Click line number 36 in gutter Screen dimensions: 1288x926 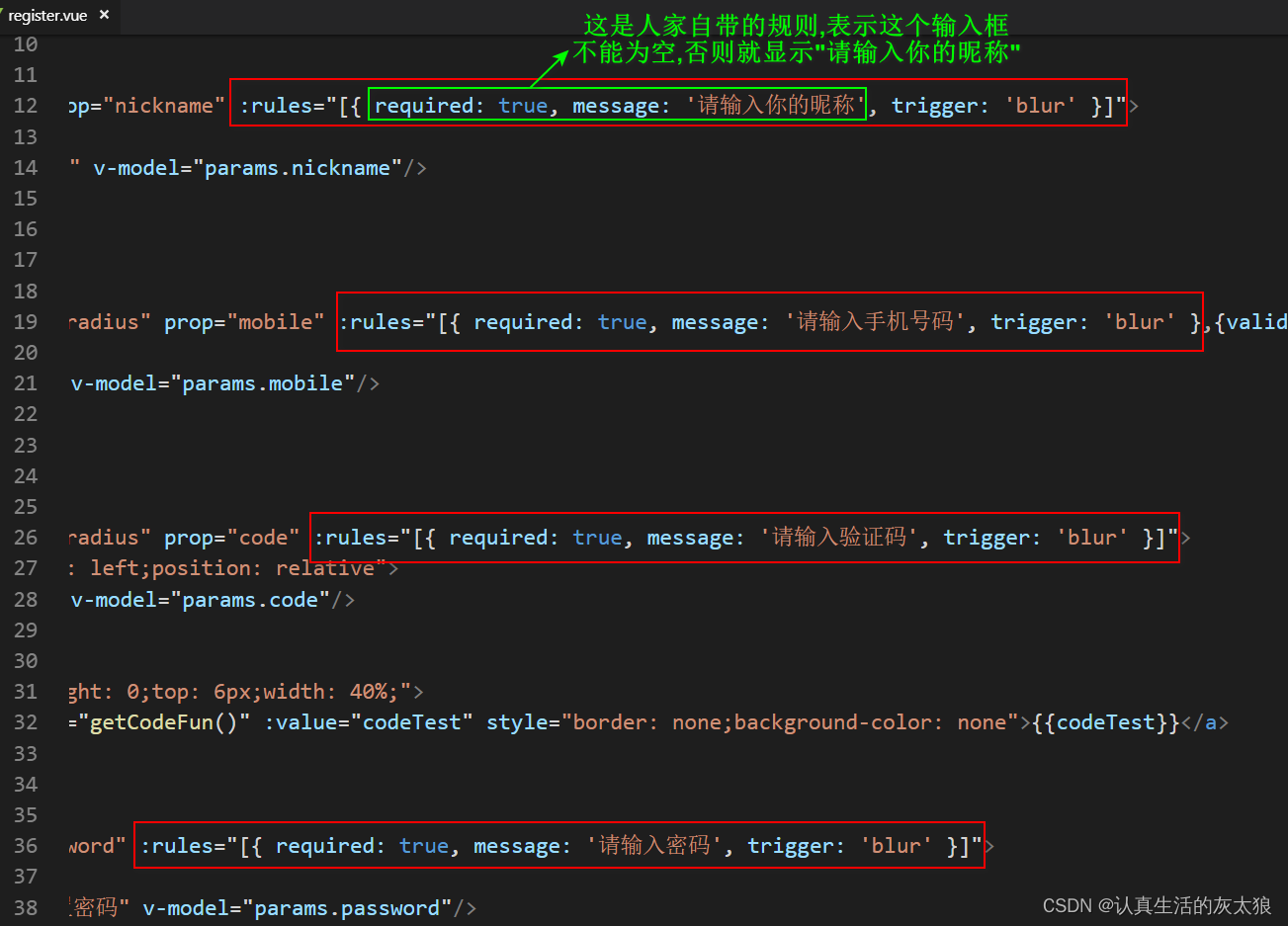click(x=26, y=846)
